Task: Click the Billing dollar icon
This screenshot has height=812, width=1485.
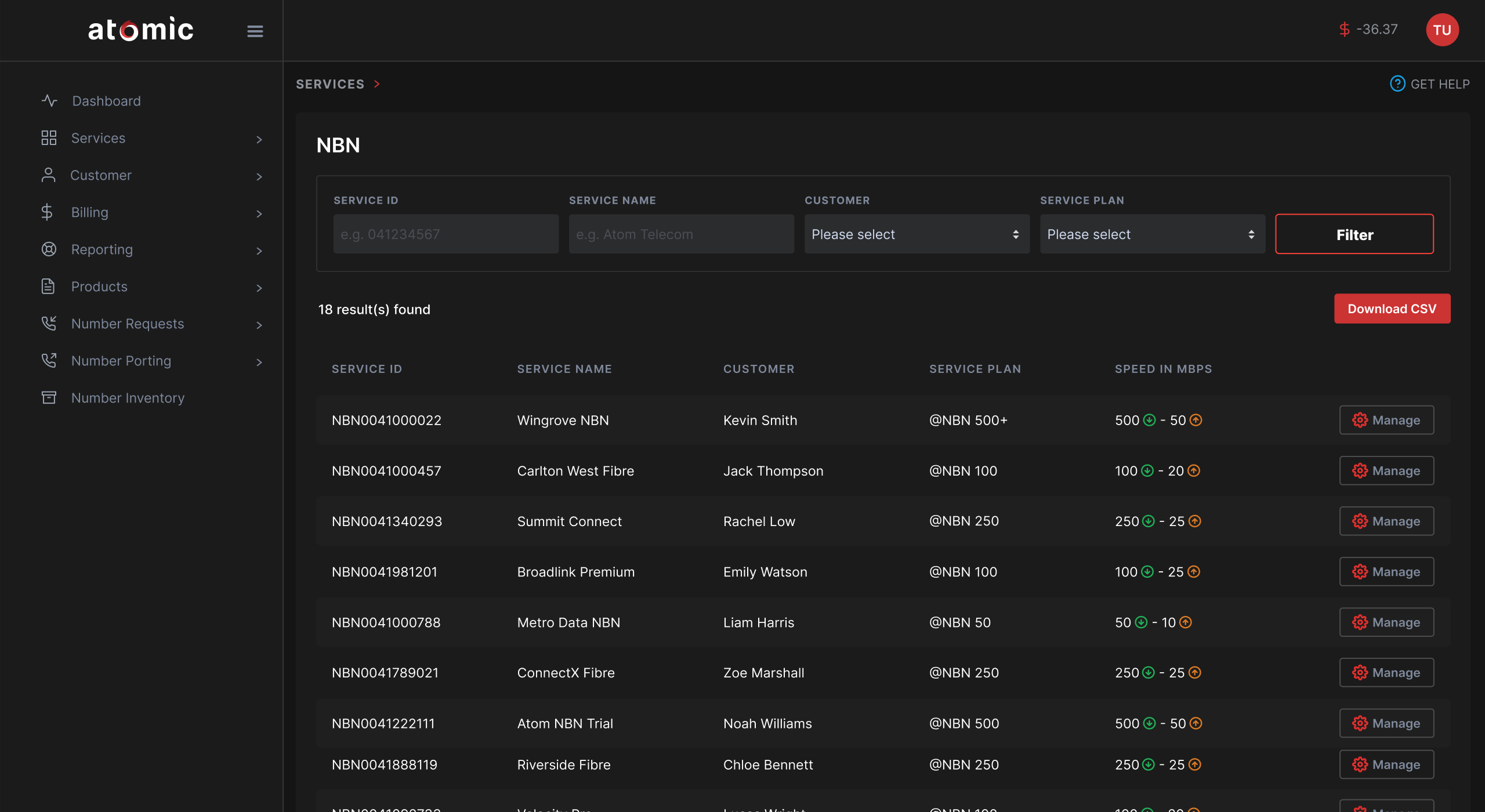Action: coord(48,212)
